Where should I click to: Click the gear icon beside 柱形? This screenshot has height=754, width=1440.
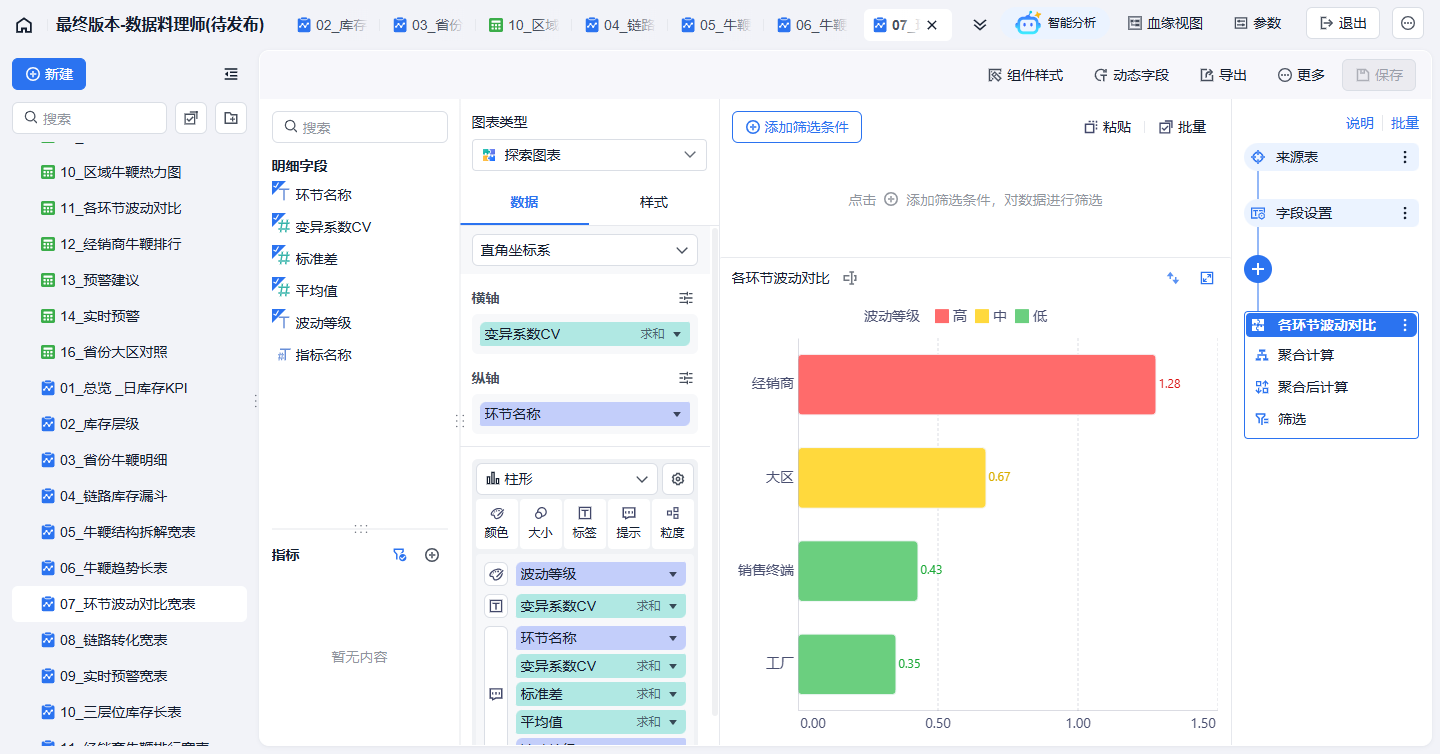(678, 479)
